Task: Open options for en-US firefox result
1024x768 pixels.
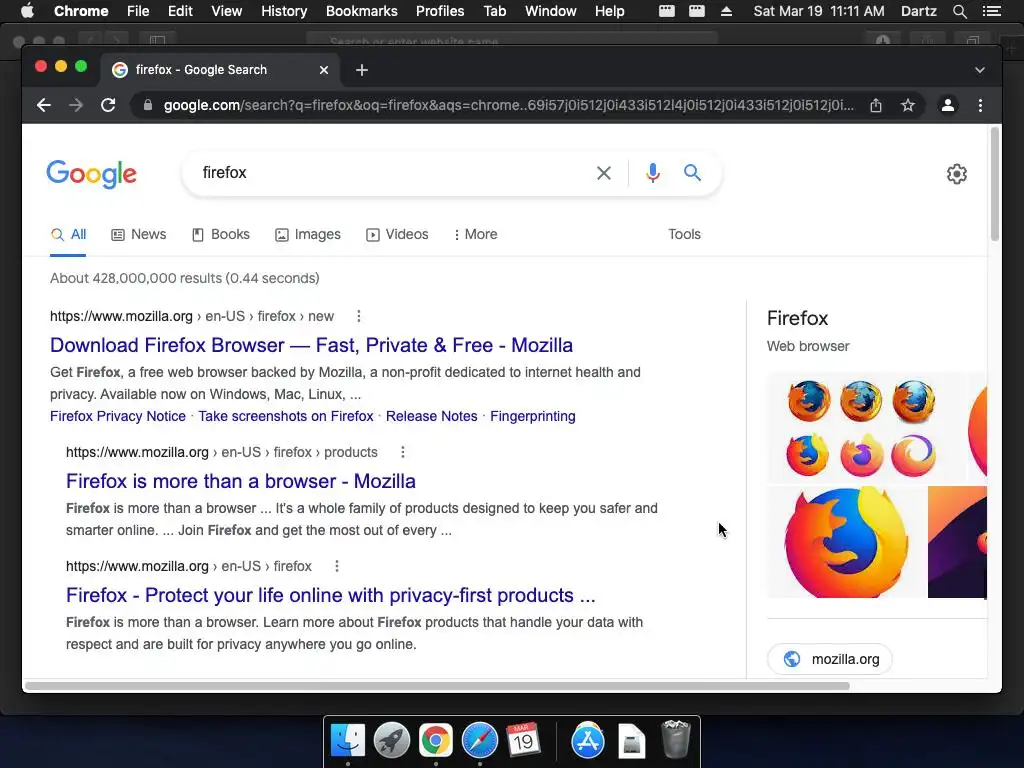Action: pyautogui.click(x=337, y=566)
